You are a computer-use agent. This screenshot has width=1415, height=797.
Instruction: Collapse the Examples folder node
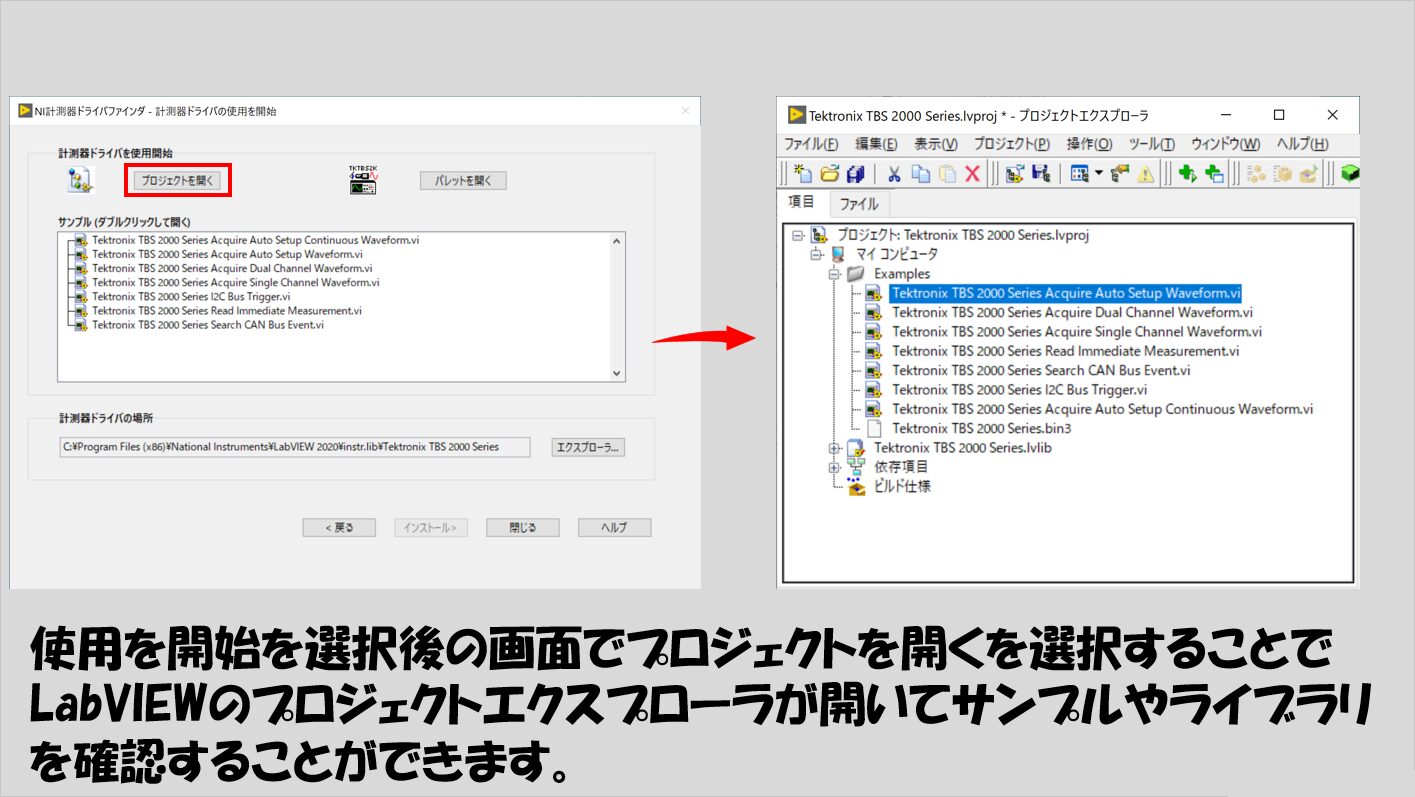(834, 273)
